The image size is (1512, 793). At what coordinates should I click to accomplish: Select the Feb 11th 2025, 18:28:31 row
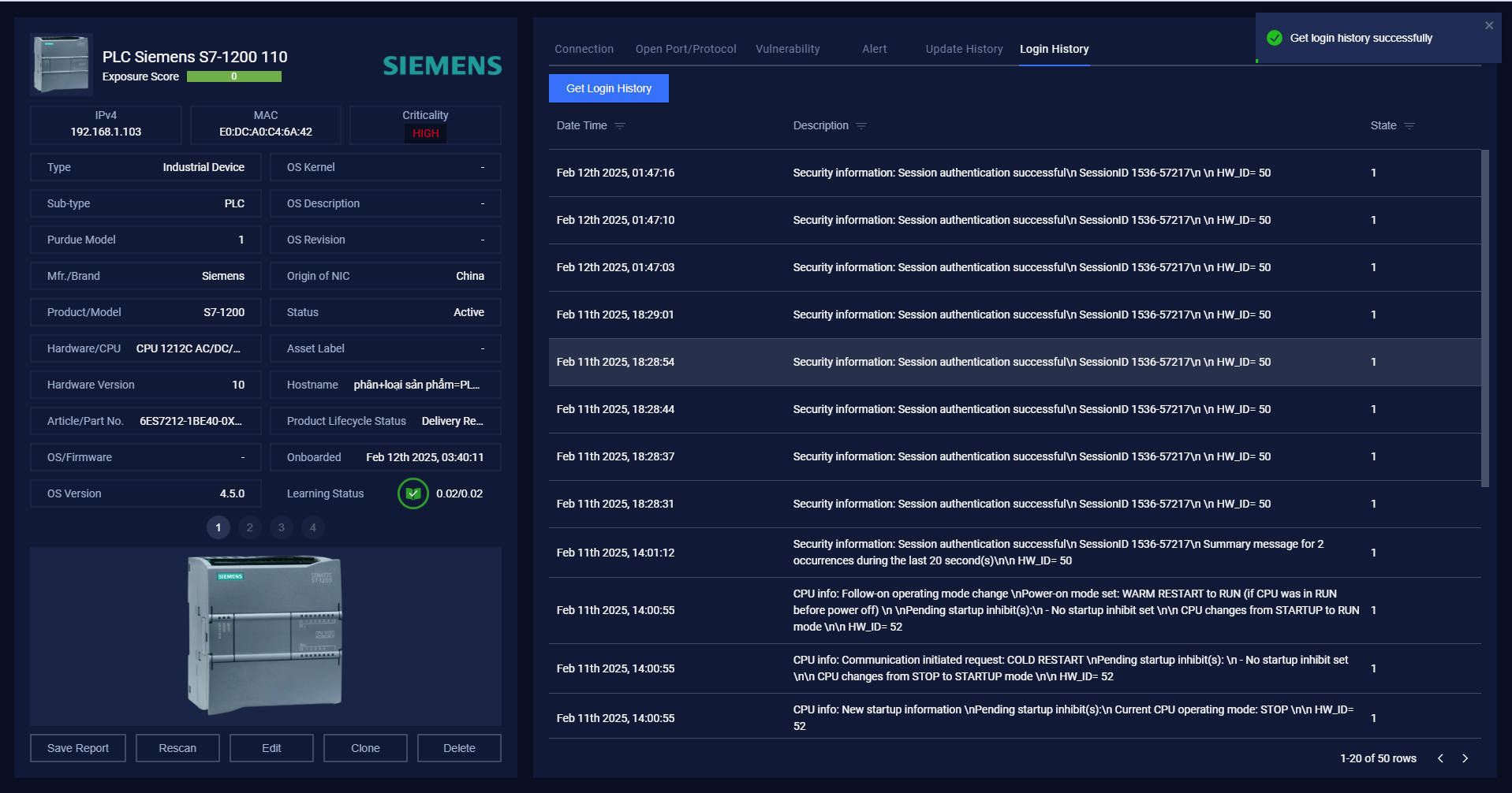pyautogui.click(x=1014, y=504)
